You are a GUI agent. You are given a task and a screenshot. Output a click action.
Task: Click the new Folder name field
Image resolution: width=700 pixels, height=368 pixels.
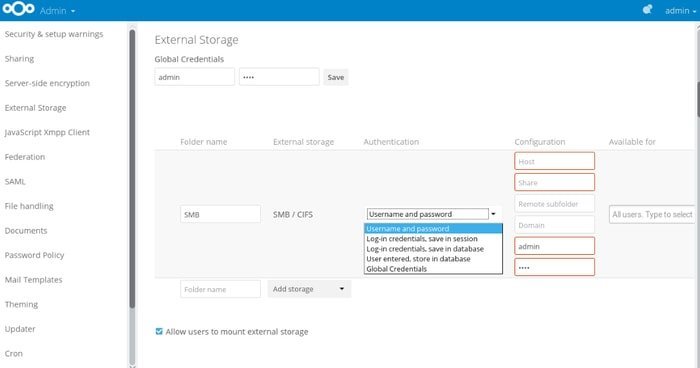[221, 289]
